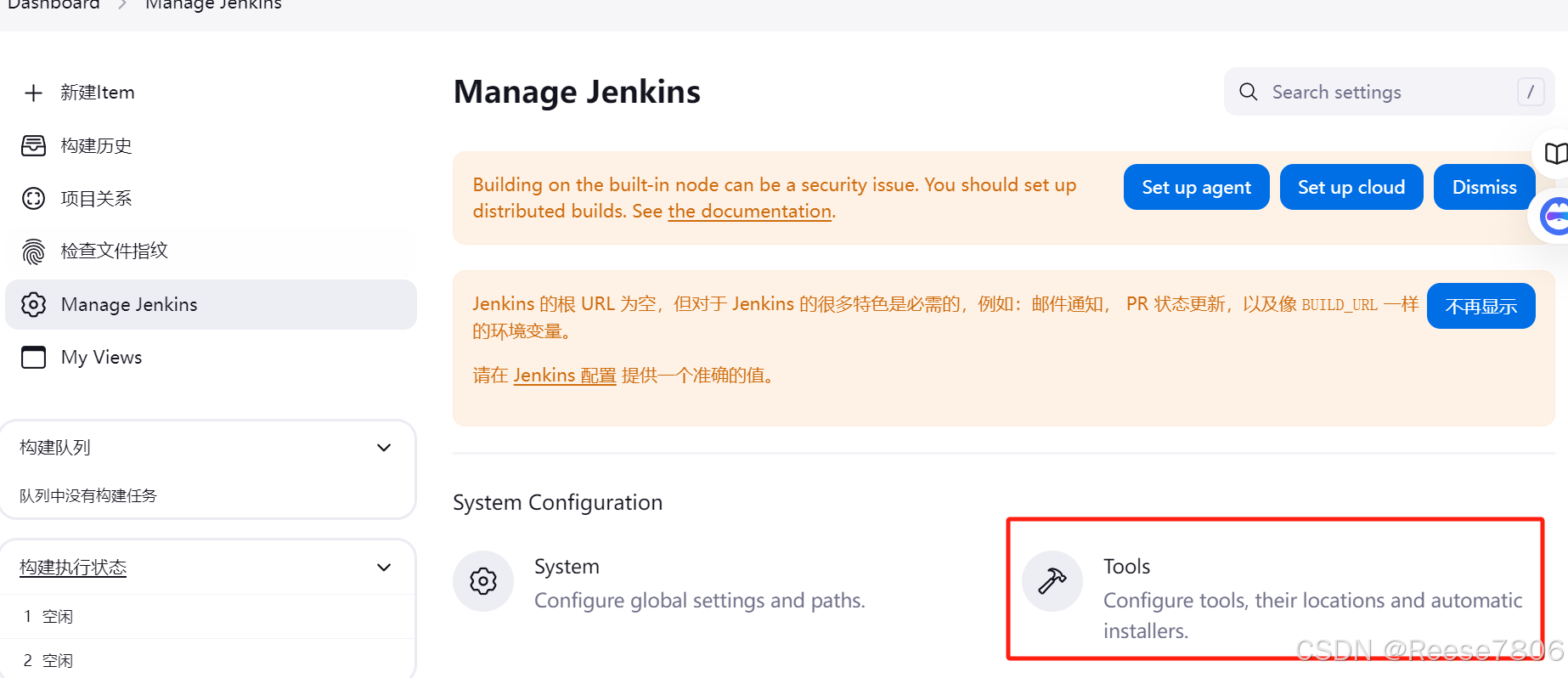Click the System gear icon
This screenshot has width=1568, height=678.
point(483,581)
